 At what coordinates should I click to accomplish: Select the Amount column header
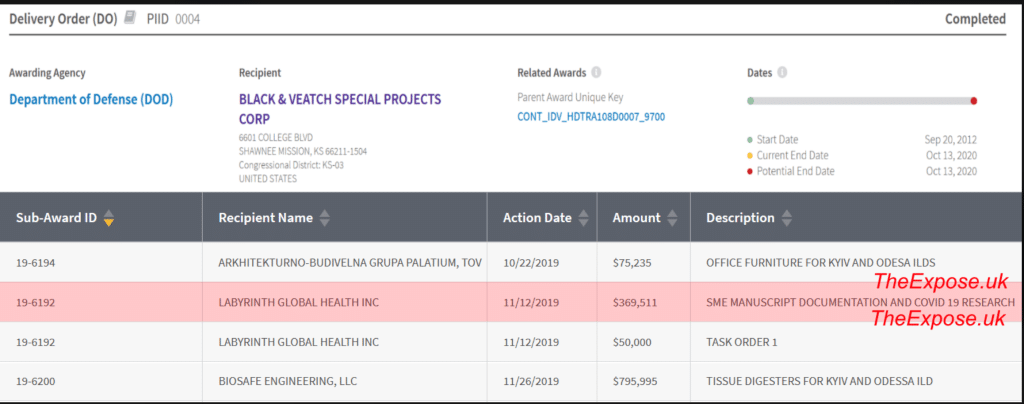(x=643, y=218)
